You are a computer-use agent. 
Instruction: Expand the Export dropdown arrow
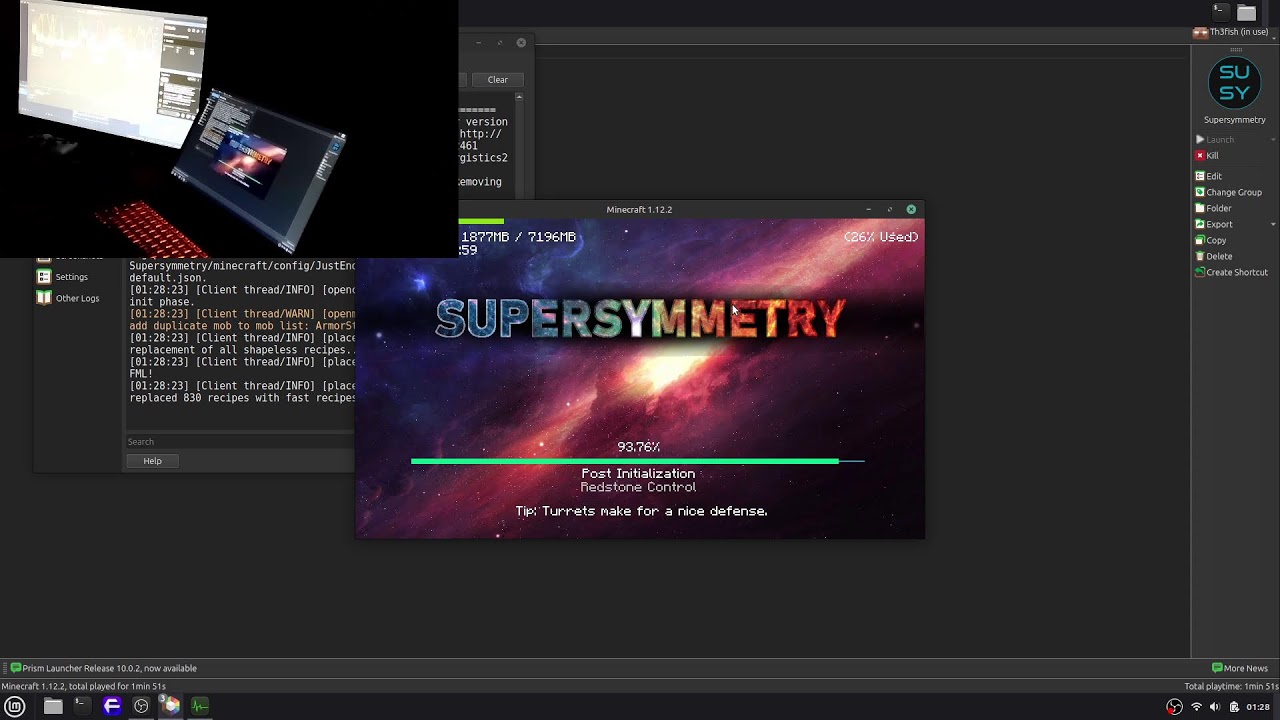[x=1273, y=224]
